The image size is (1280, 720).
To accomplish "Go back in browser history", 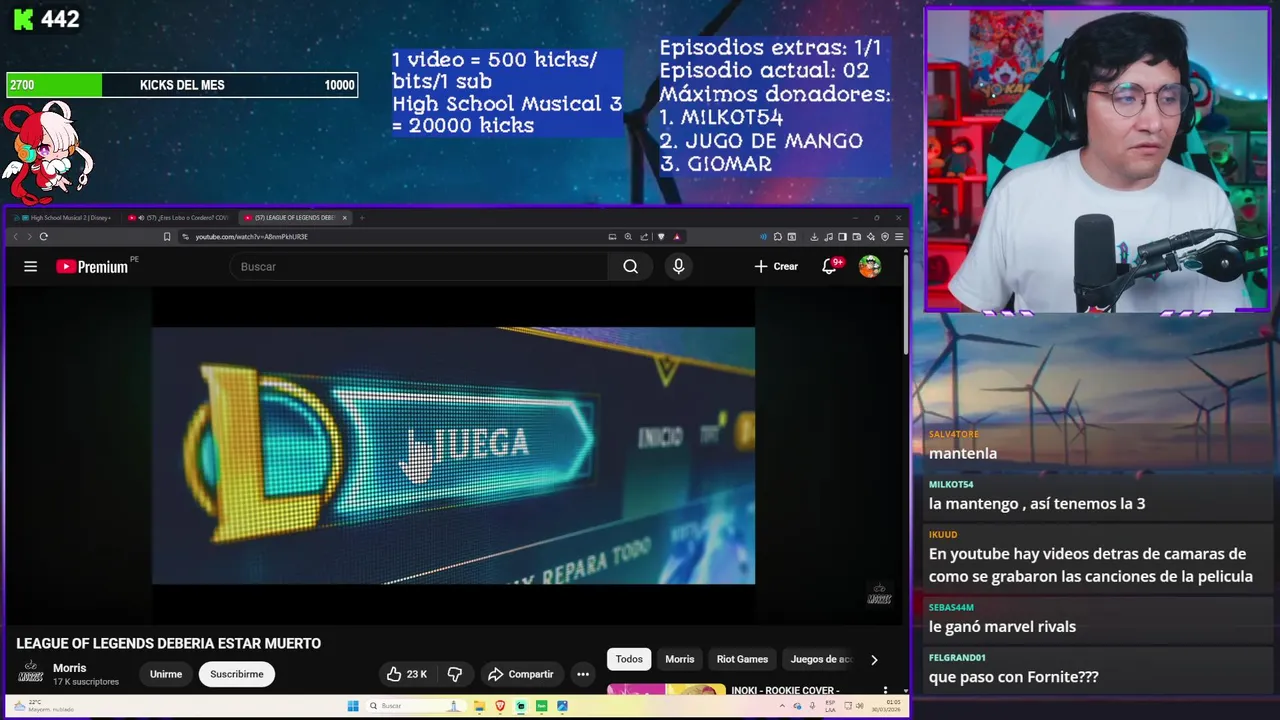I will click(x=15, y=237).
